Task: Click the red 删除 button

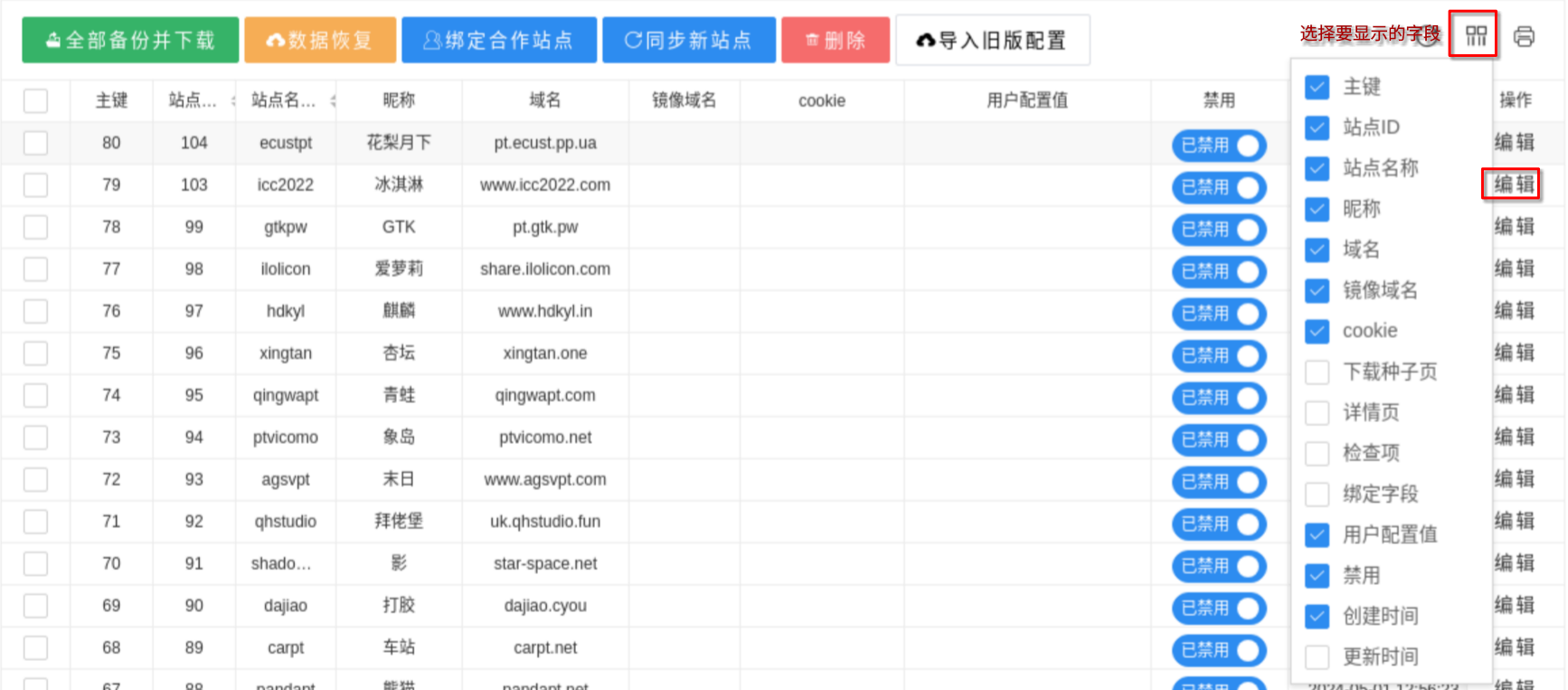Action: point(836,40)
